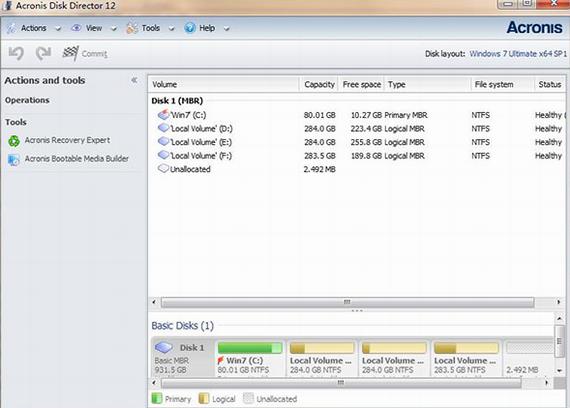The width and height of the screenshot is (570, 408).
Task: Click the Disk 1 drive icon in Basic Disks
Action: coord(164,347)
